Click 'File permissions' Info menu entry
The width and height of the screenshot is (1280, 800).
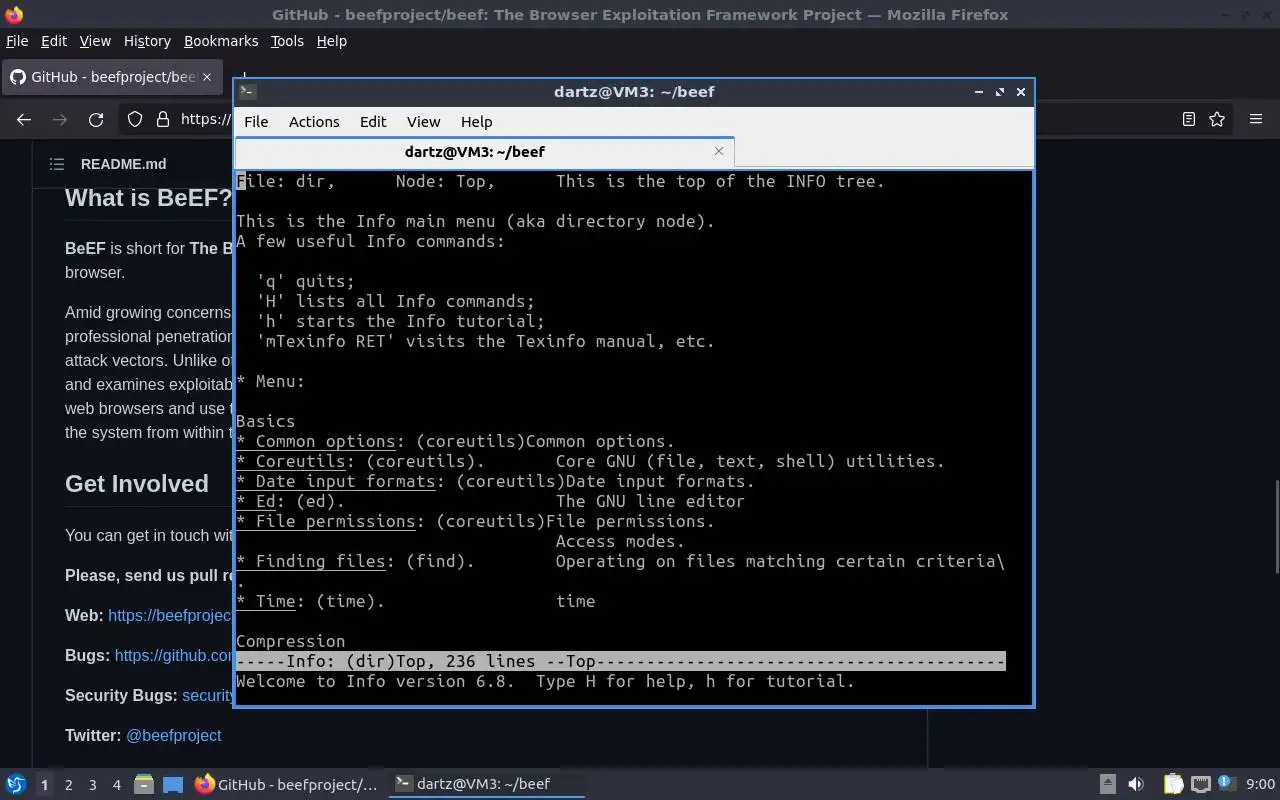click(335, 521)
